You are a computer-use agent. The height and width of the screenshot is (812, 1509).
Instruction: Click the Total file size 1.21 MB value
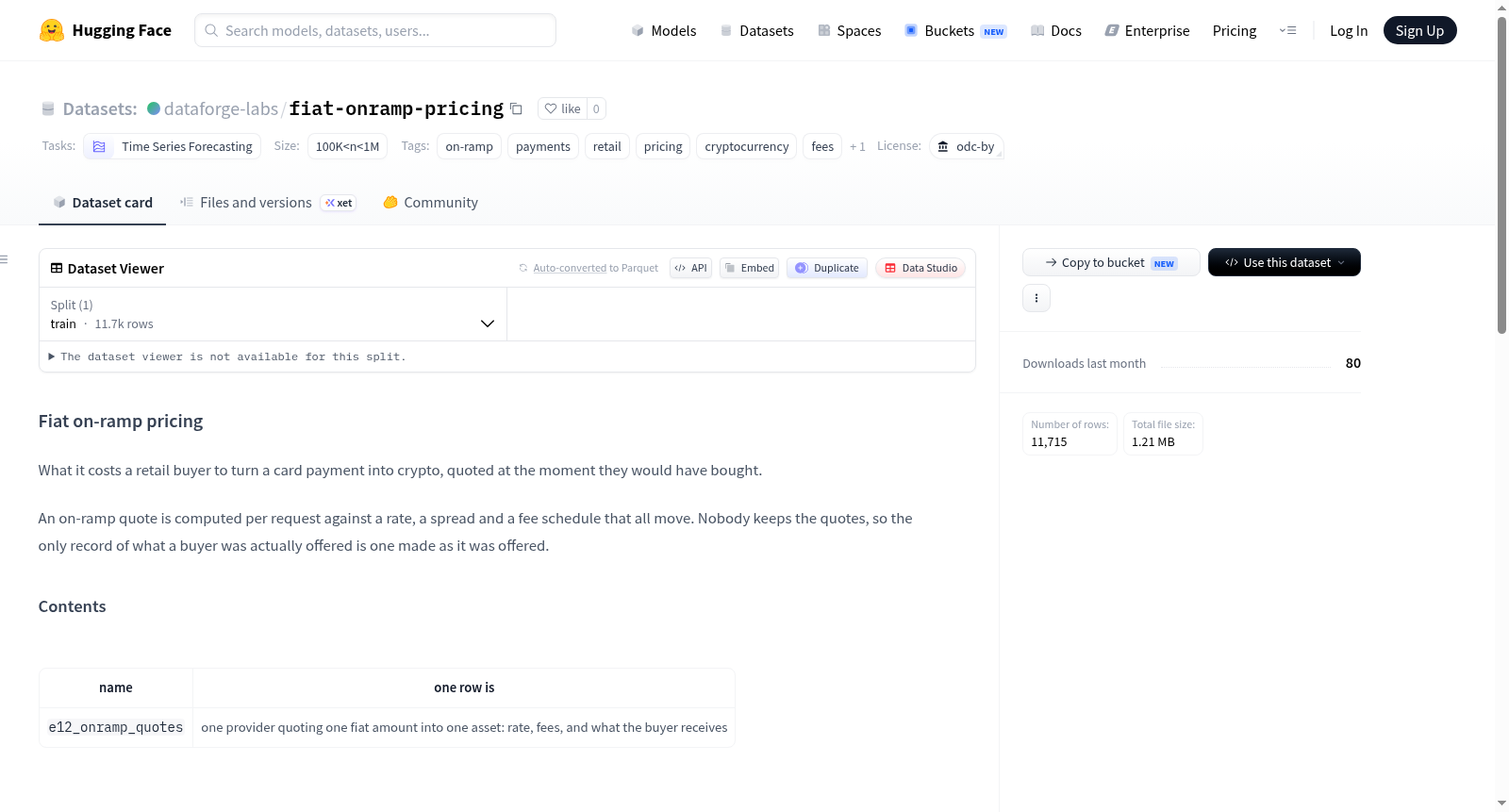(1153, 441)
